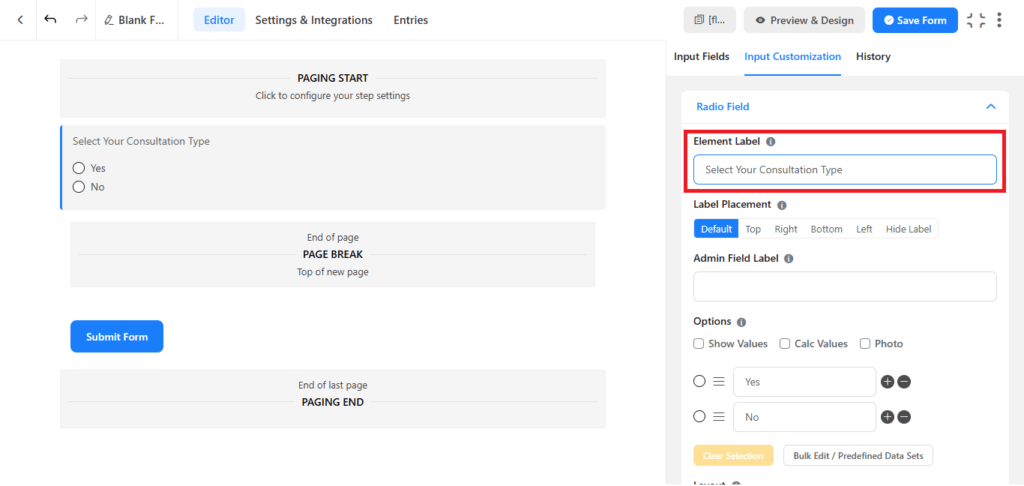Viewport: 1024px width, 486px height.
Task: Click the Submit Form button
Action: pyautogui.click(x=117, y=336)
